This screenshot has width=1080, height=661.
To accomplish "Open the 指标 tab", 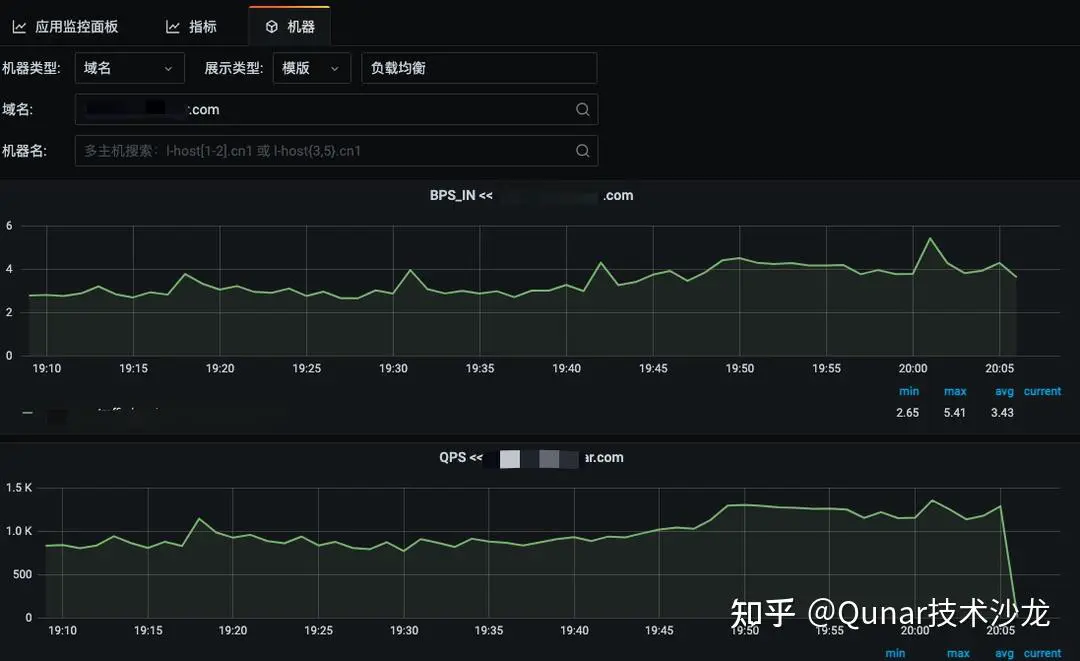I will tap(202, 27).
